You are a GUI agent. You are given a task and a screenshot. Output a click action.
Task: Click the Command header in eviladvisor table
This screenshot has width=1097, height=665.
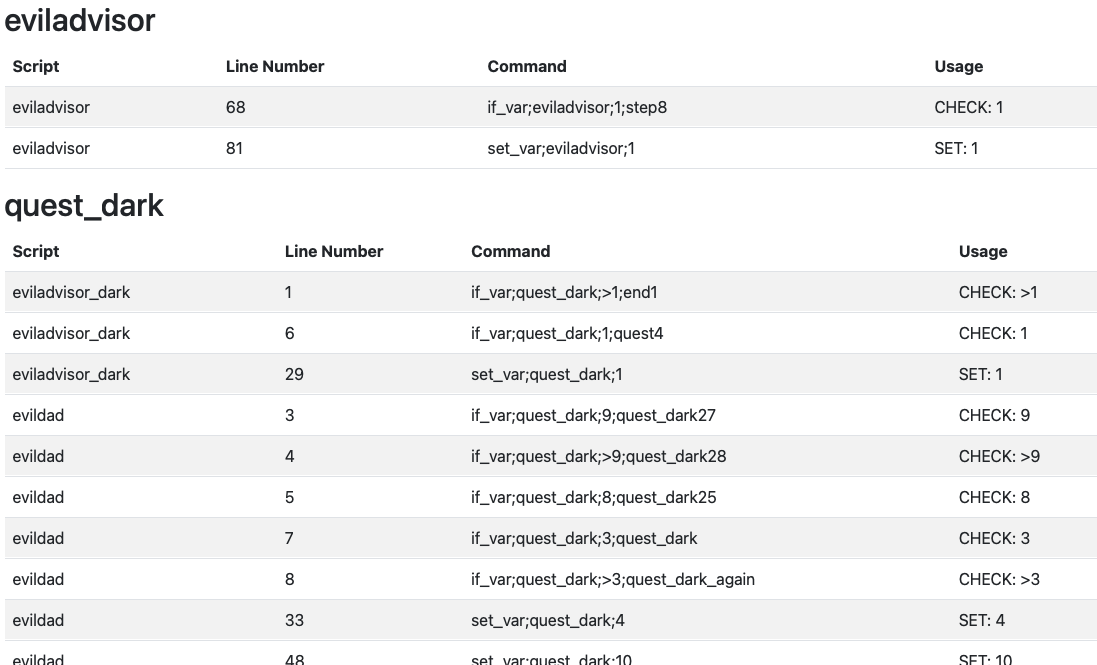(527, 67)
